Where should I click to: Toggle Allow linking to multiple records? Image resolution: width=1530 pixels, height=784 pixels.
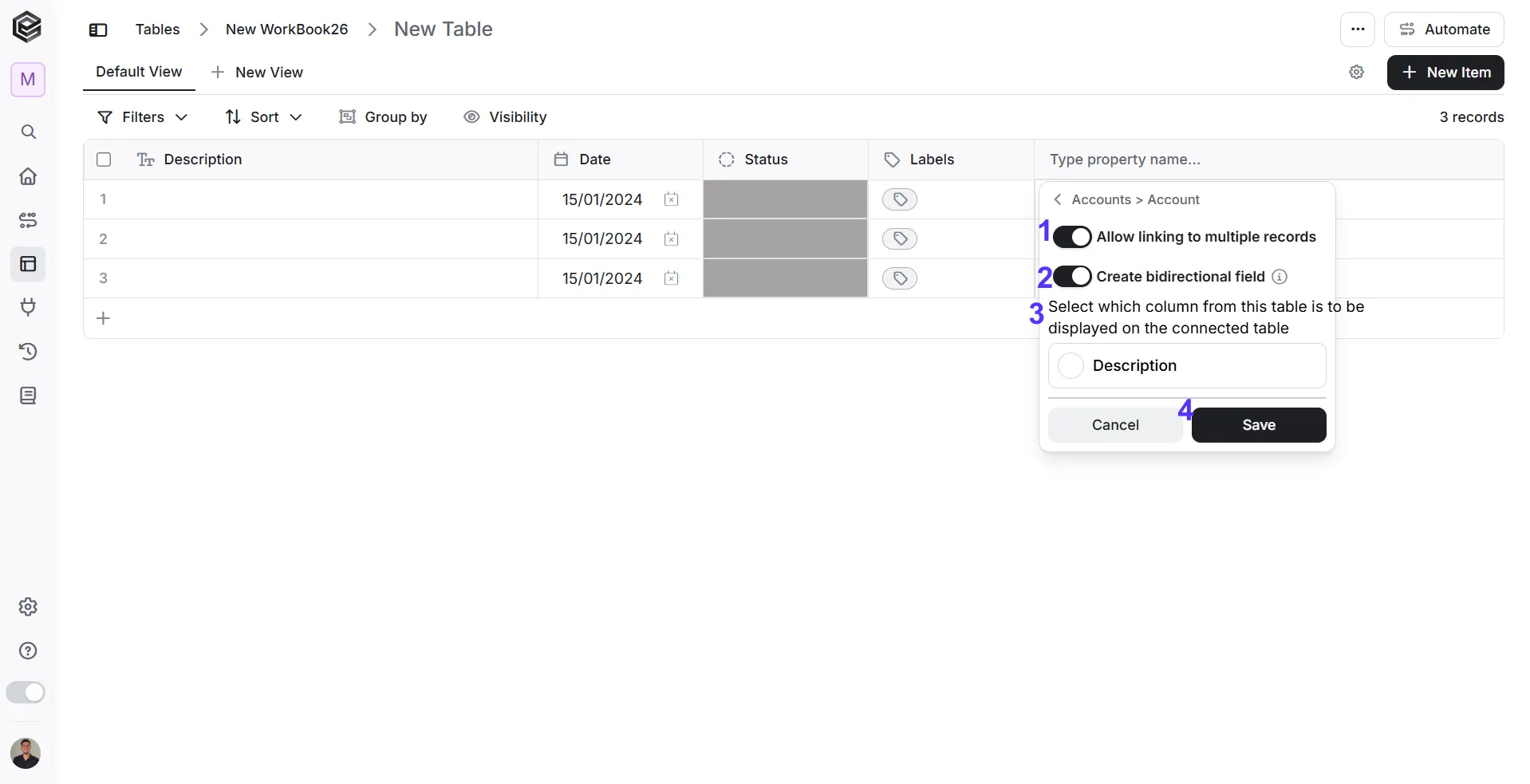1072,237
